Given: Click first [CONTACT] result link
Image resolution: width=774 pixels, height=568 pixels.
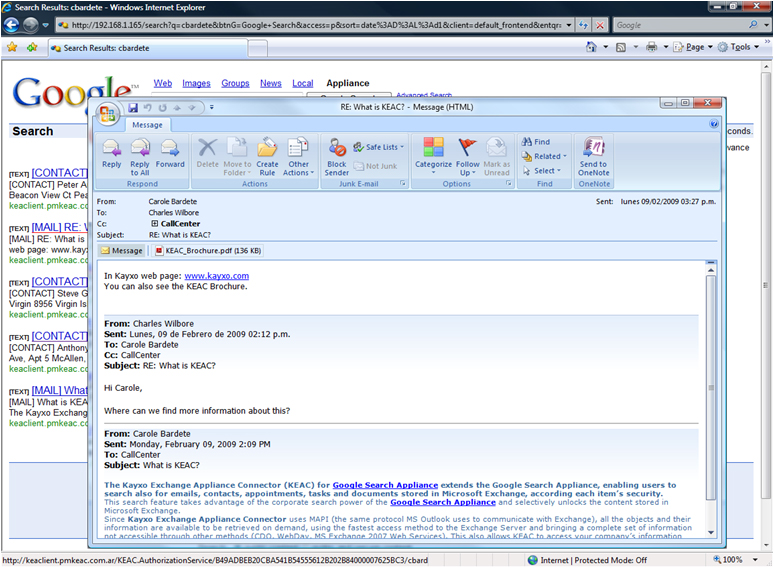Looking at the screenshot, I should pyautogui.click(x=60, y=173).
